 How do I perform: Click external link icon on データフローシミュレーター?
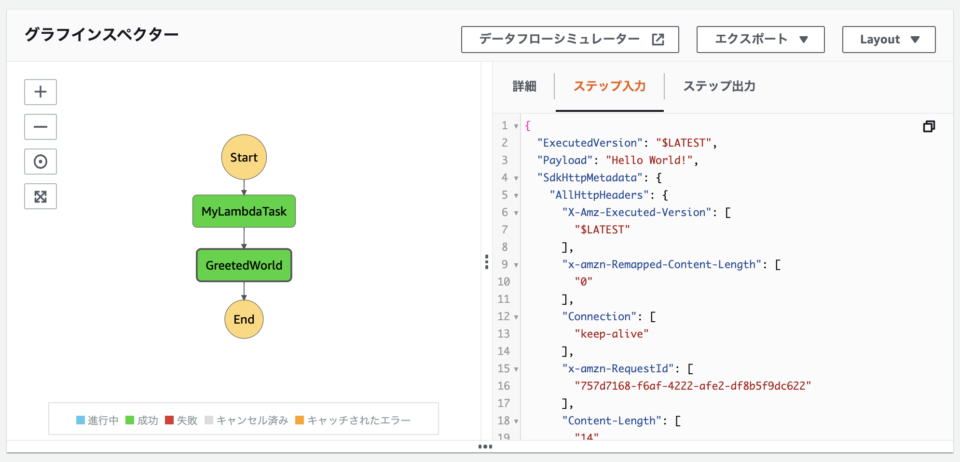point(658,40)
